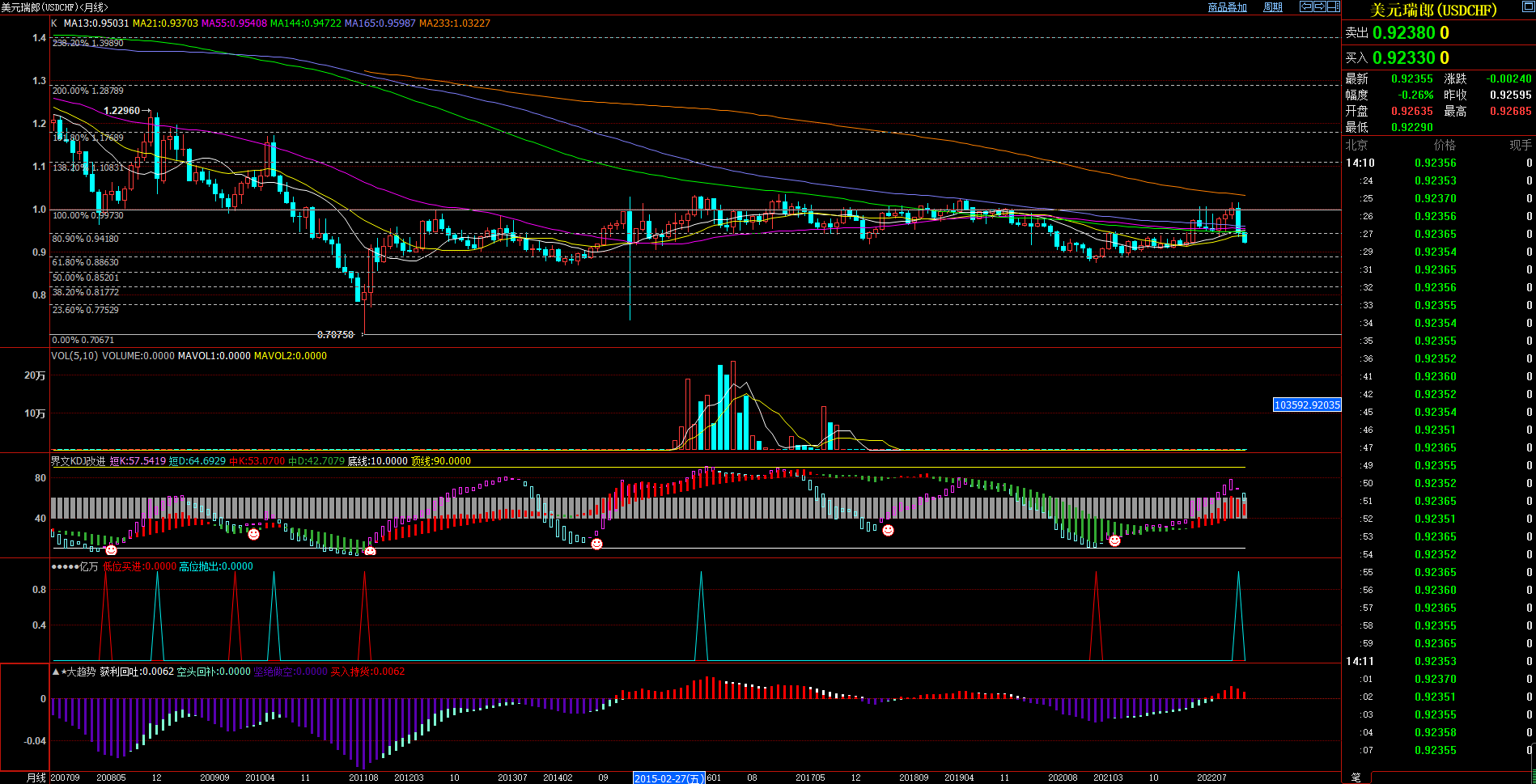Screen dimensions: 1536x784
Task: Select the :25 tick row priced 0.92370
Action: point(1439,198)
